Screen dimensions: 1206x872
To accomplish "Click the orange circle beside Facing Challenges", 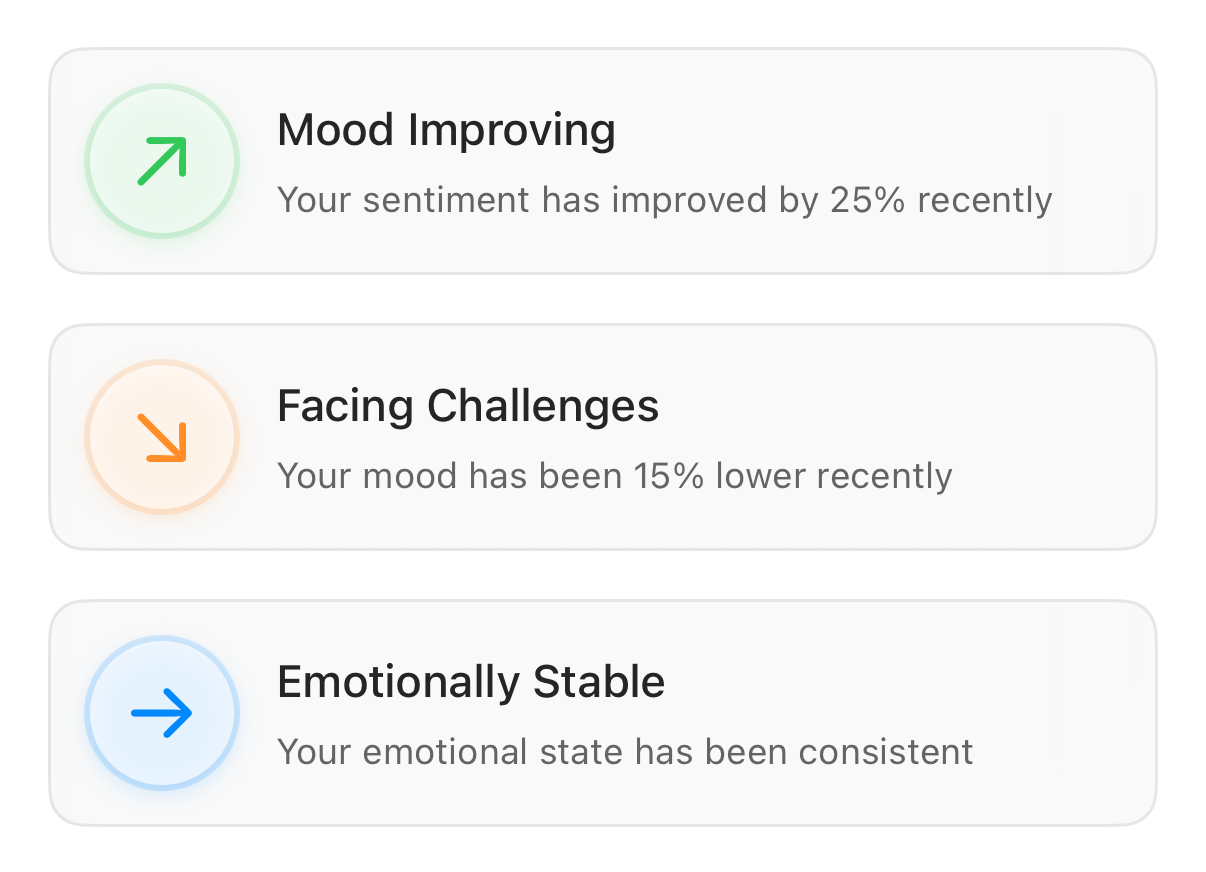I will 161,436.
